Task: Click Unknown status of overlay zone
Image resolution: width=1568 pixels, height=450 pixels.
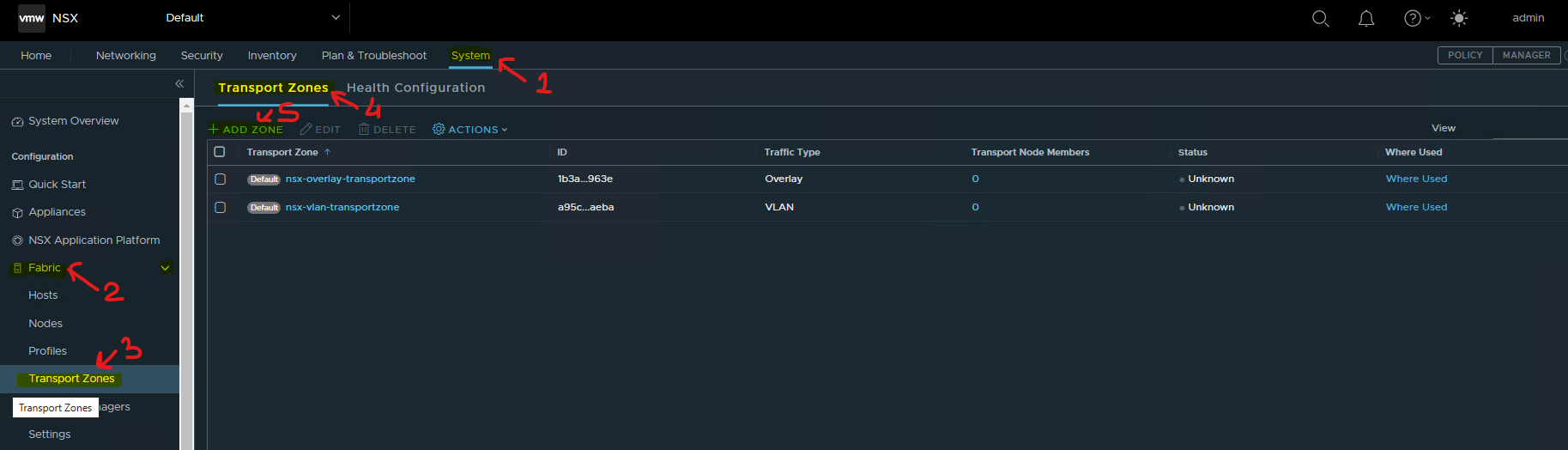Action: [1210, 179]
